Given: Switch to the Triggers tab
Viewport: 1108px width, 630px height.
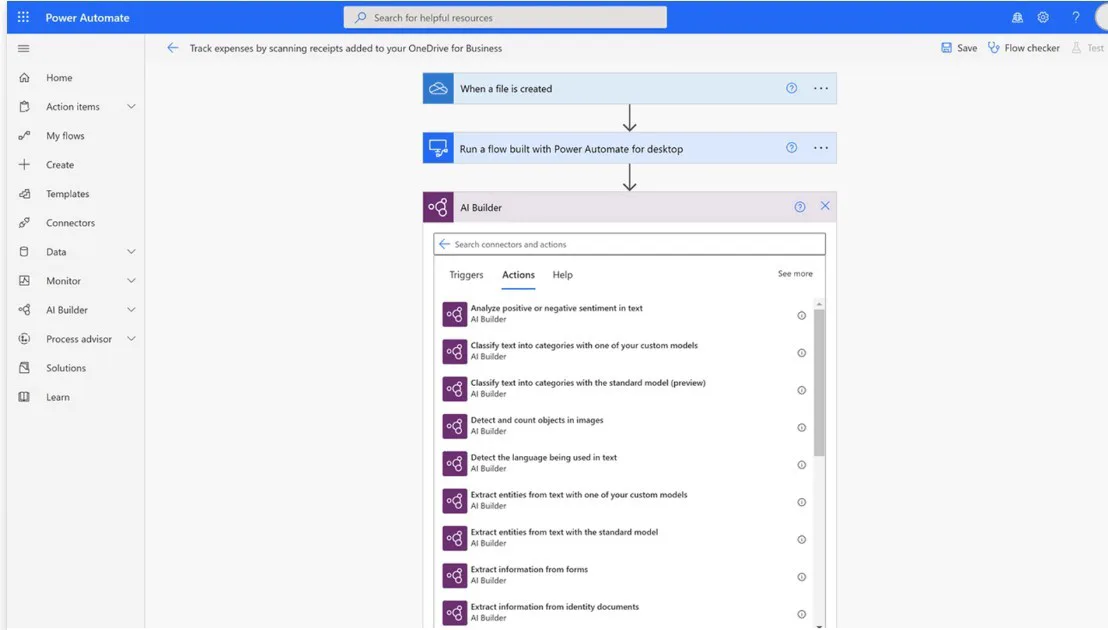Looking at the screenshot, I should coord(466,275).
